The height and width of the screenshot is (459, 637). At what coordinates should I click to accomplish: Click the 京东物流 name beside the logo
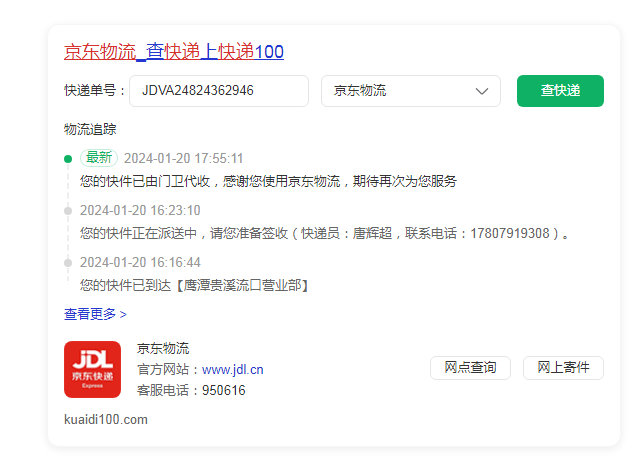[x=163, y=348]
